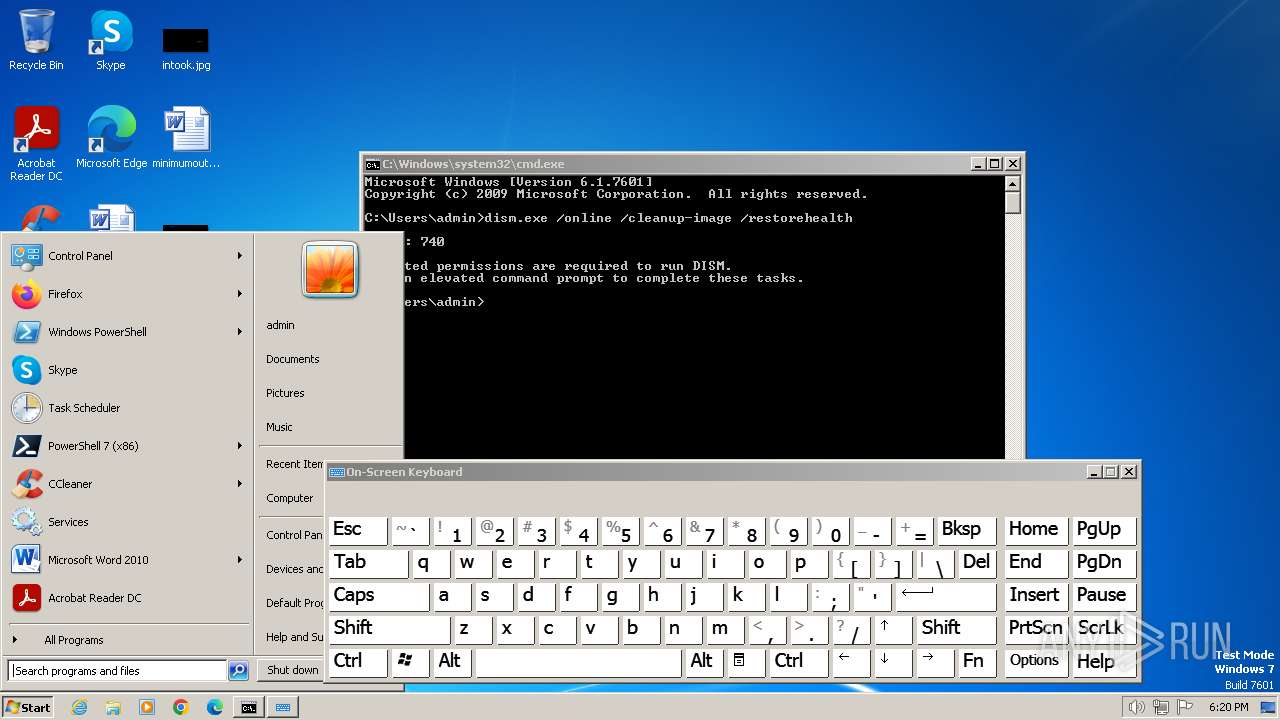Click the Action Center flag tray icon
1280x720 pixels.
[1184, 707]
